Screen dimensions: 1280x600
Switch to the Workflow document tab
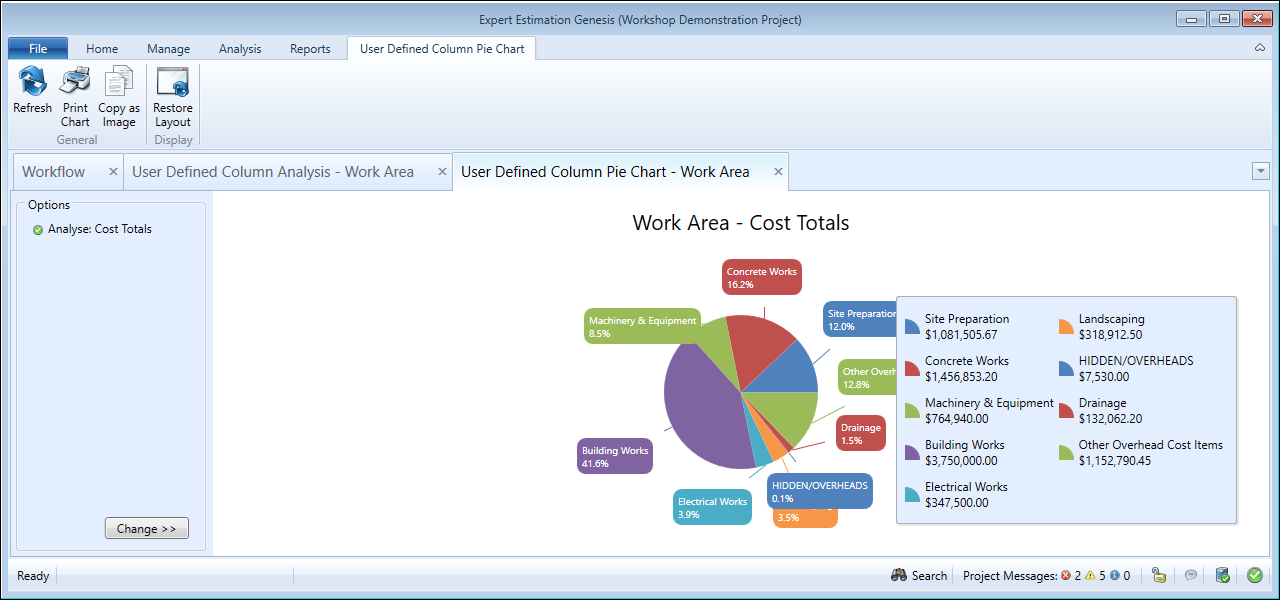(x=54, y=172)
